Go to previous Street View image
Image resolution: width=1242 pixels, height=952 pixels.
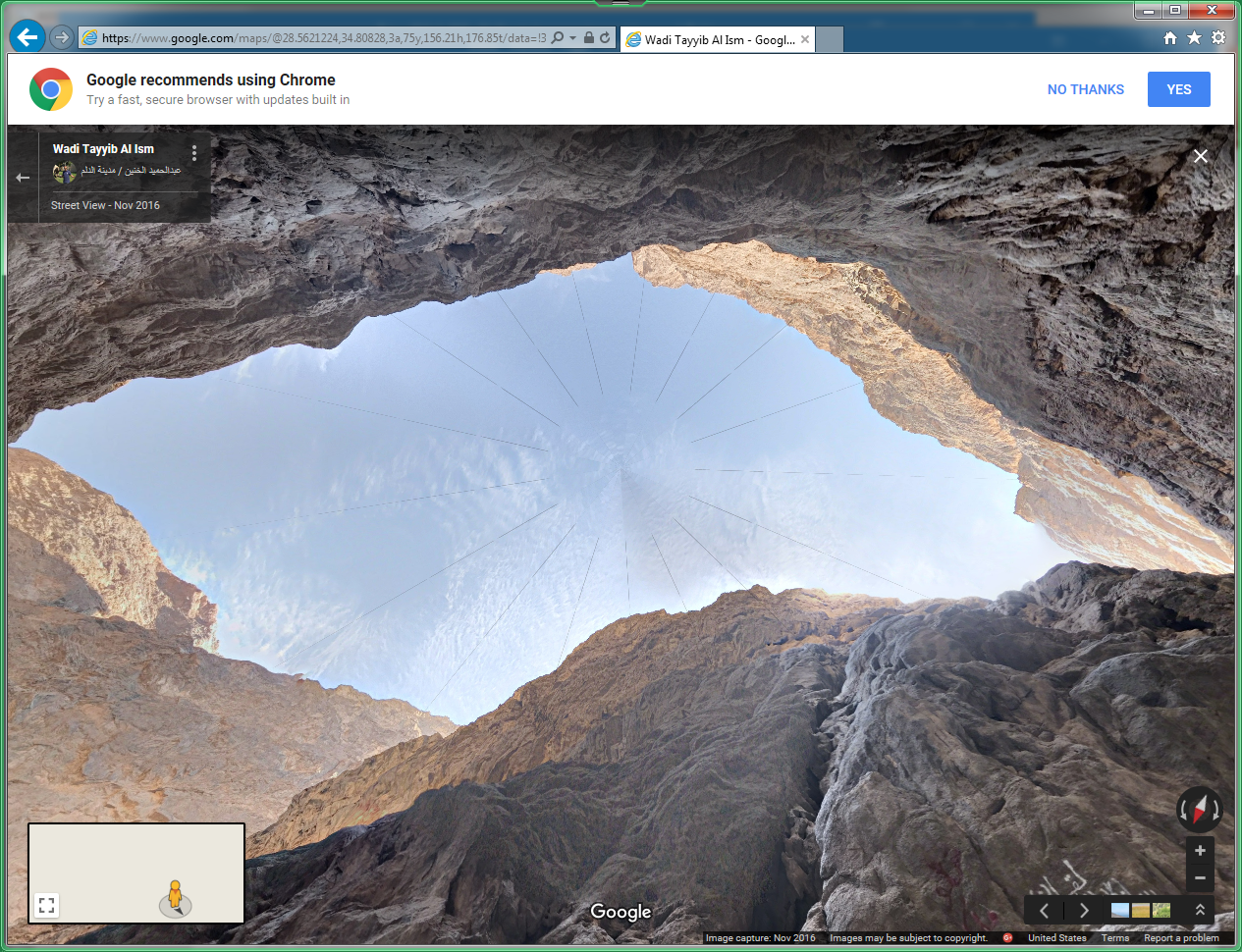1045,911
